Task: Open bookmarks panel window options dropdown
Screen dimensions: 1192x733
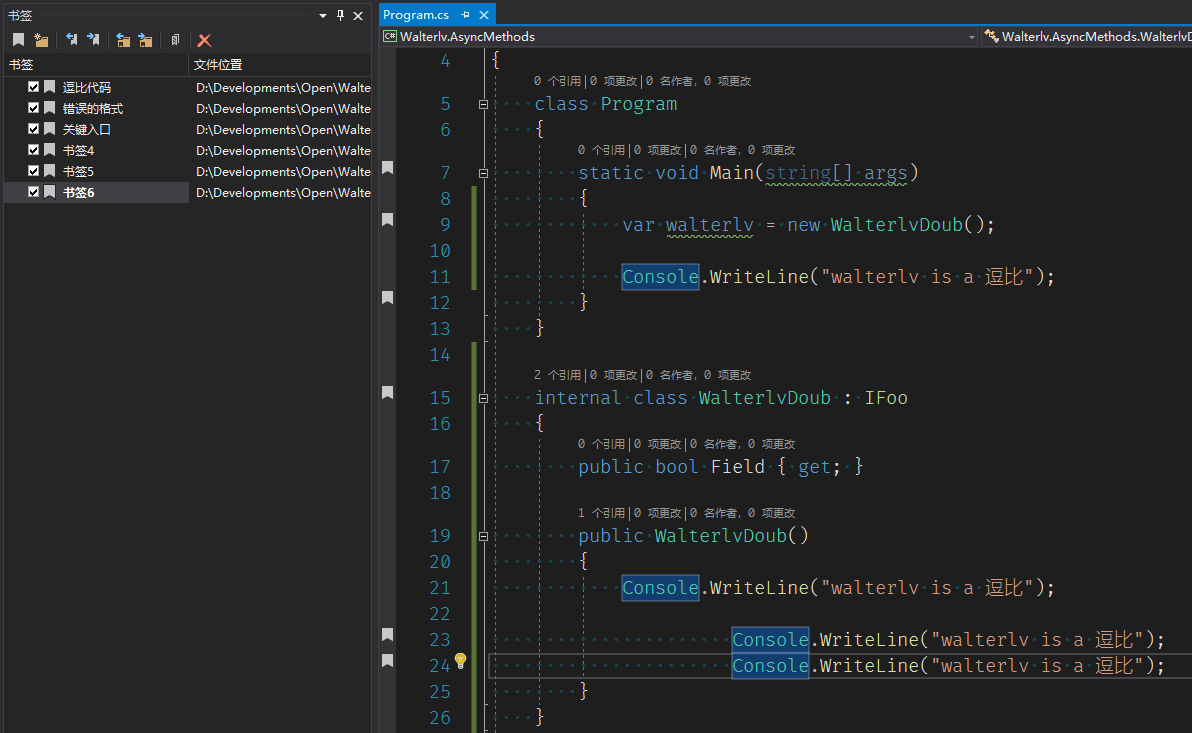Action: coord(323,15)
